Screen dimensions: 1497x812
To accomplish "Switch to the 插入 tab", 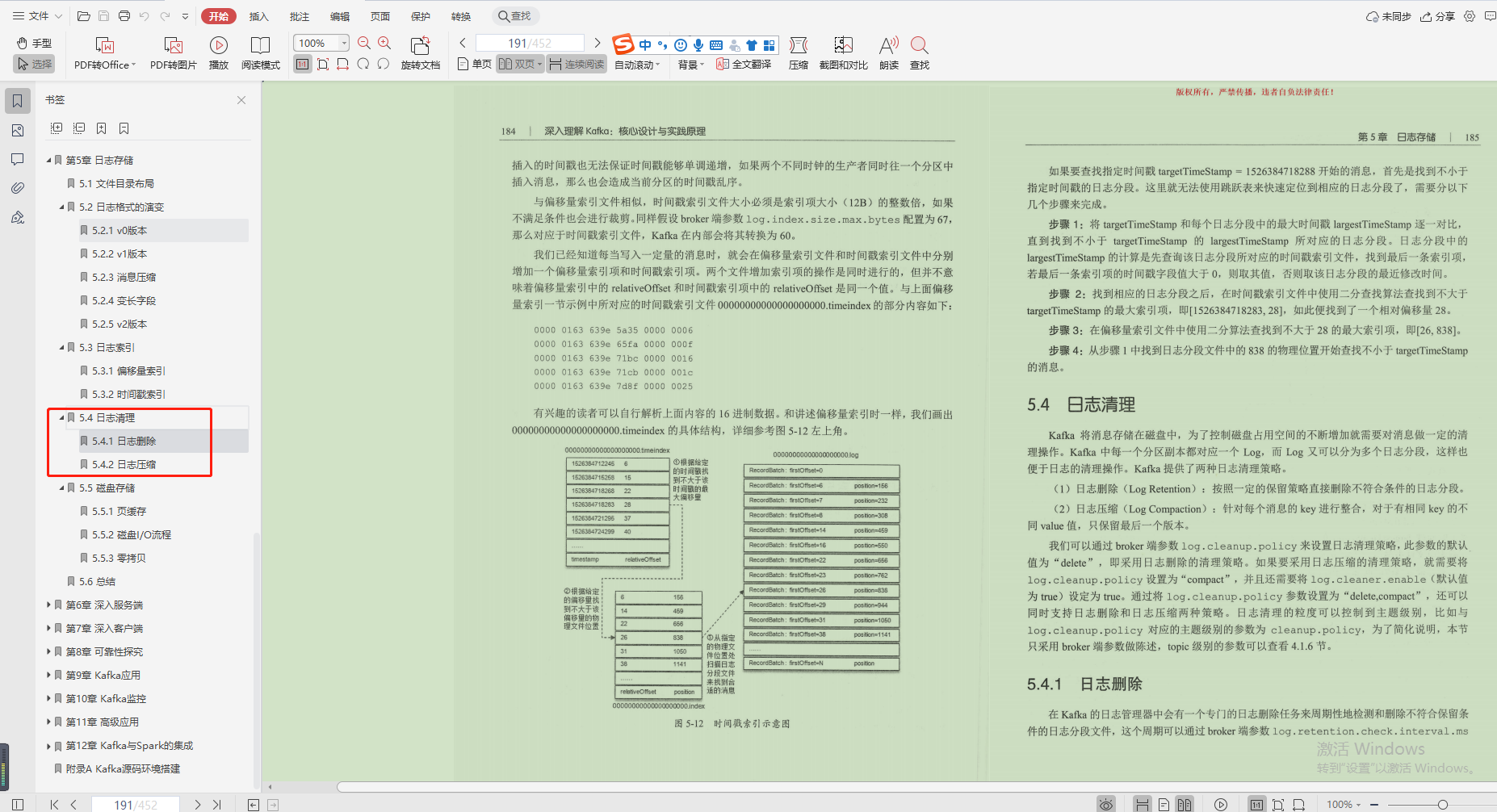I will click(258, 16).
